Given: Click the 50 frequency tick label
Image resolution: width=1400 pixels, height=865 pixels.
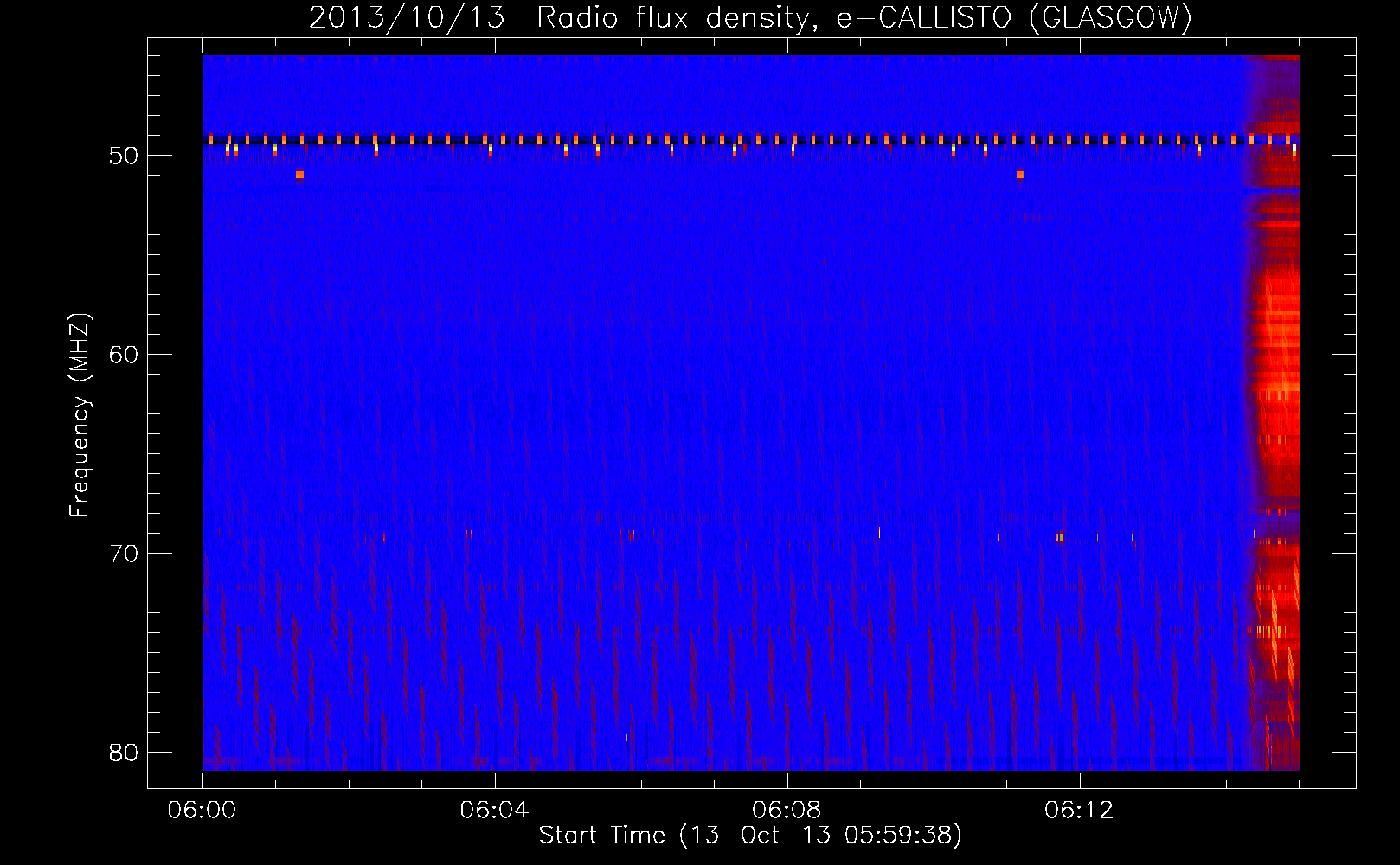Looking at the screenshot, I should click(124, 156).
